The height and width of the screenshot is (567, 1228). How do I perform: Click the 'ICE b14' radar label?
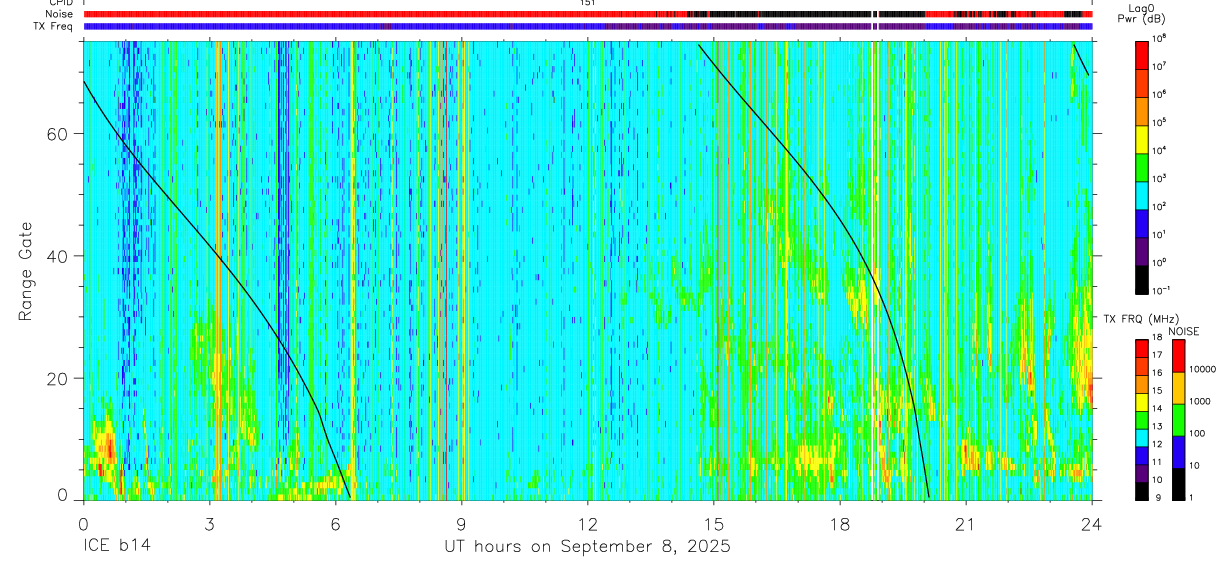(x=115, y=547)
